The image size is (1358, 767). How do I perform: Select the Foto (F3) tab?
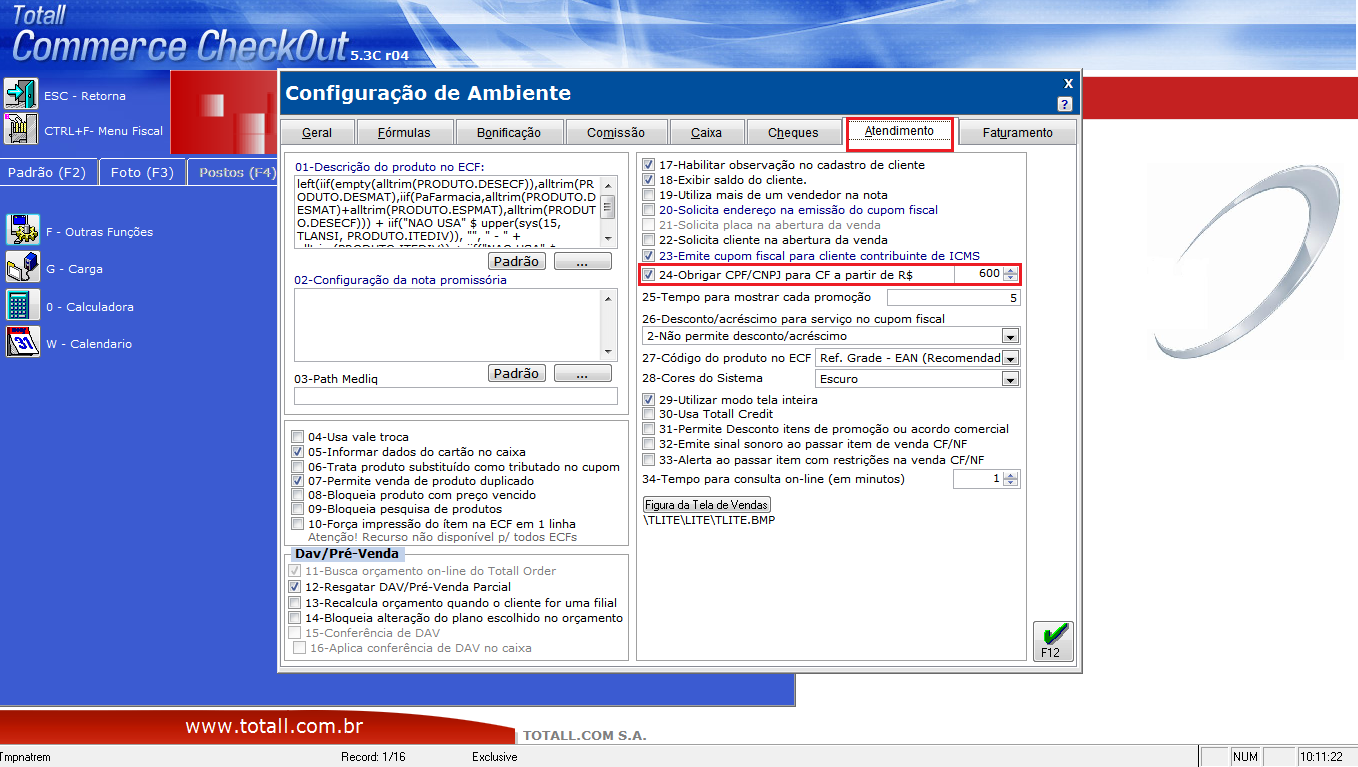(142, 172)
